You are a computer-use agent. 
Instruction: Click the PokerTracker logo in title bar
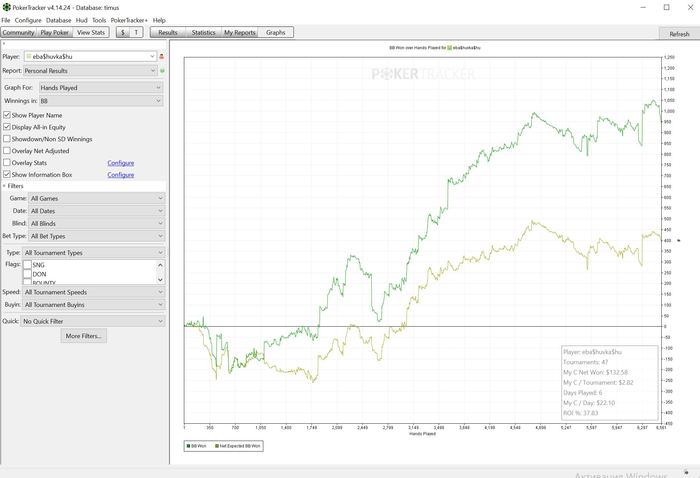coord(6,7)
